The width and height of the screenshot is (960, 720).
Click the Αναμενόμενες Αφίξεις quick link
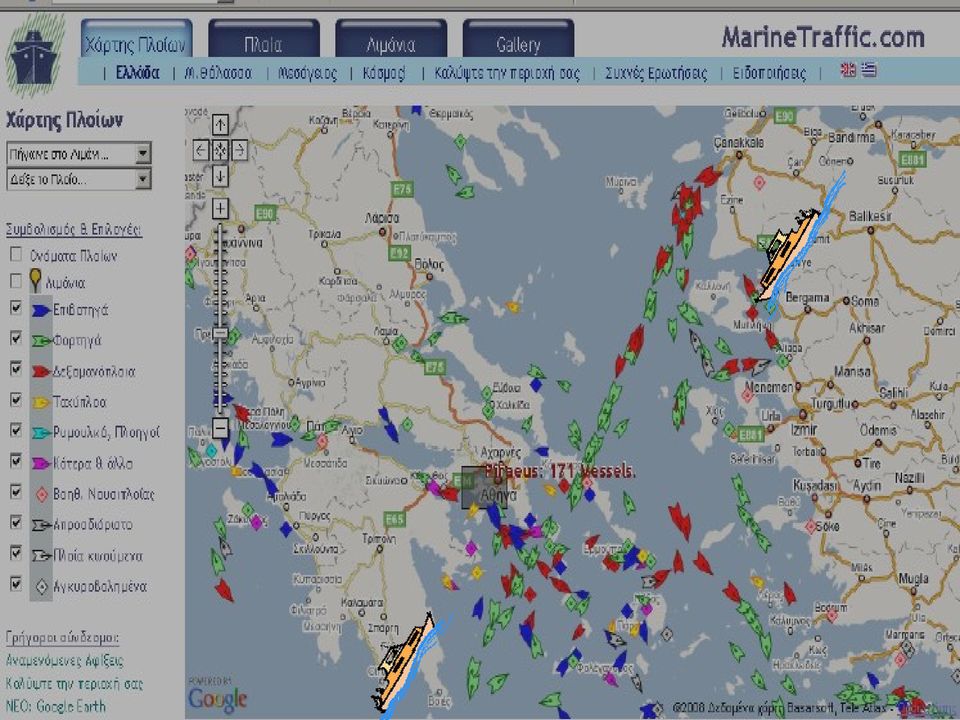[x=64, y=661]
